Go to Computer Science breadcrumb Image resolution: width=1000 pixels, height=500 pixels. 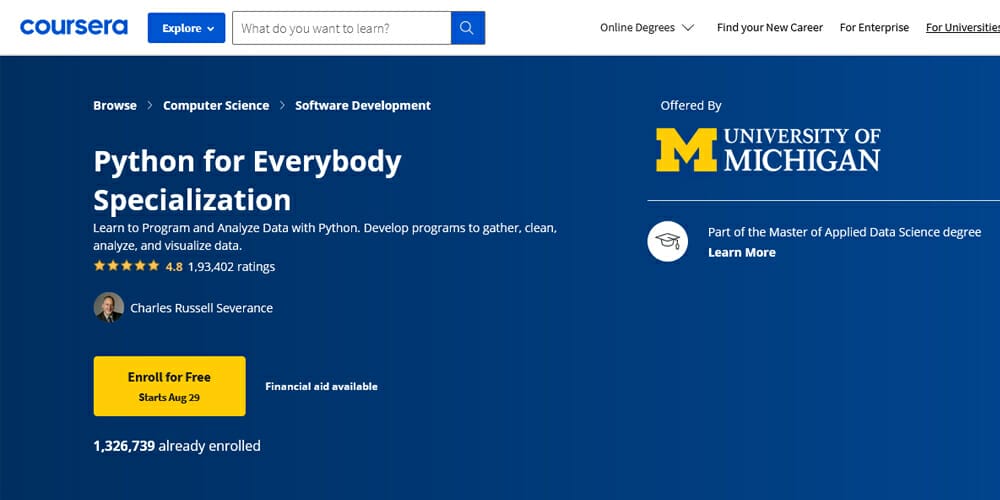tap(216, 105)
